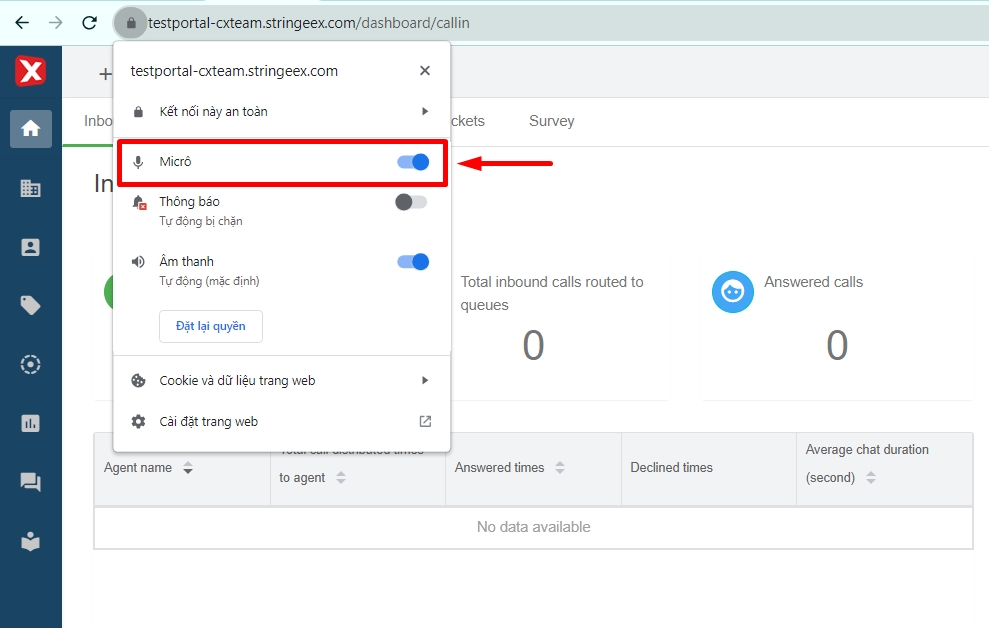Image resolution: width=989 pixels, height=628 pixels.
Task: Enable the Thông báo notifications toggle
Action: (411, 202)
